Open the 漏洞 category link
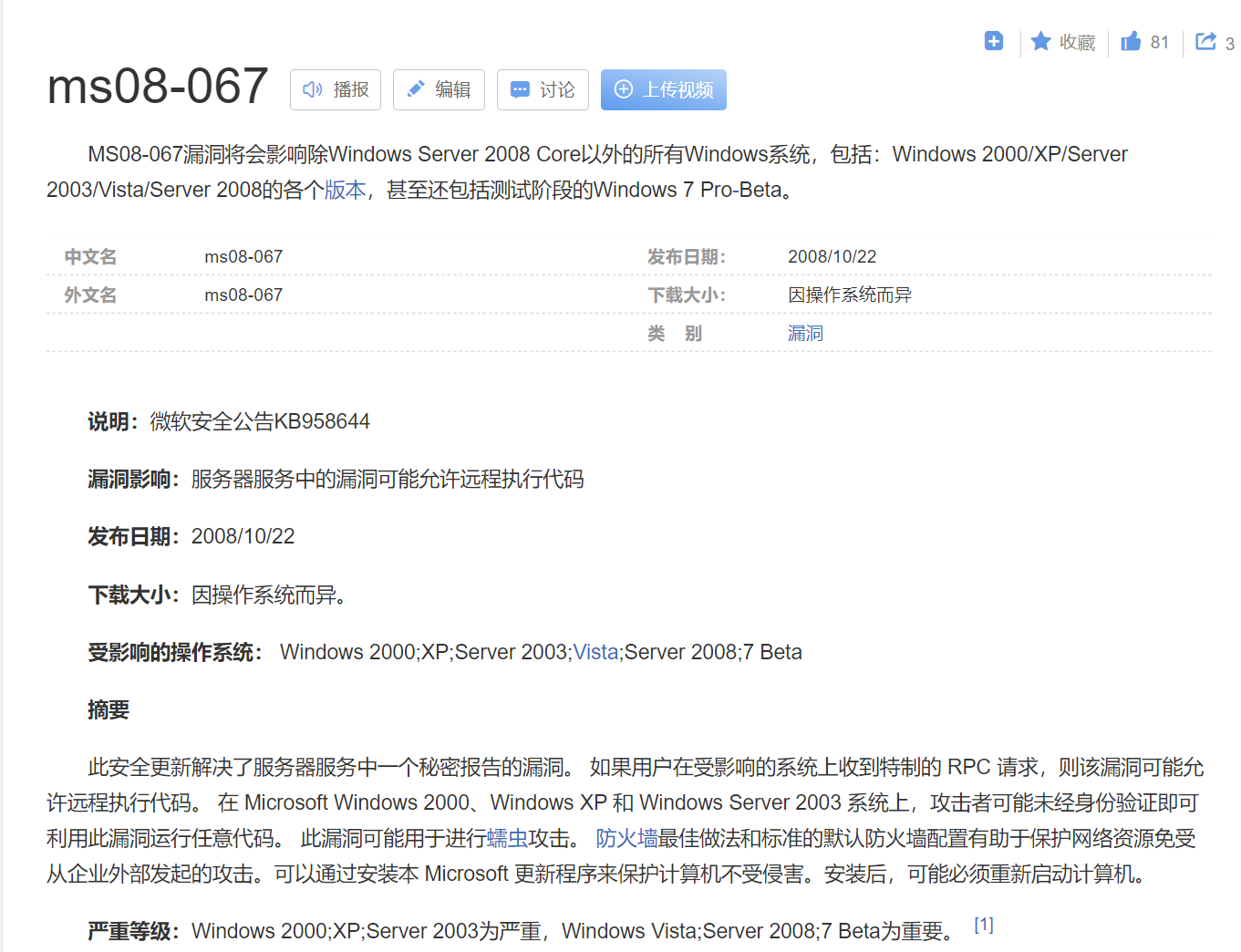1241x952 pixels. [x=805, y=333]
